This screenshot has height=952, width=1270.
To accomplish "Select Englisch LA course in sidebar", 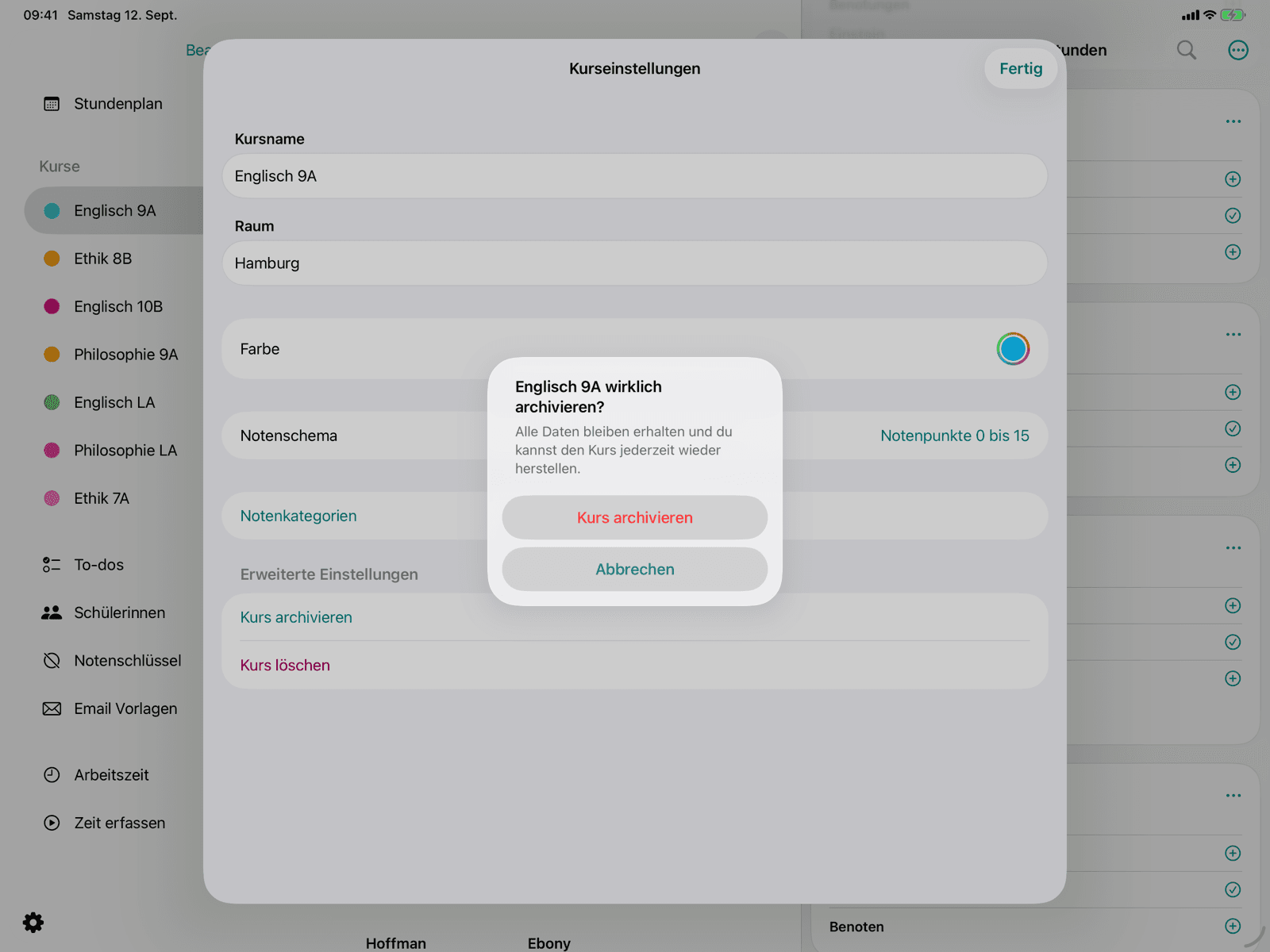I will pyautogui.click(x=114, y=402).
